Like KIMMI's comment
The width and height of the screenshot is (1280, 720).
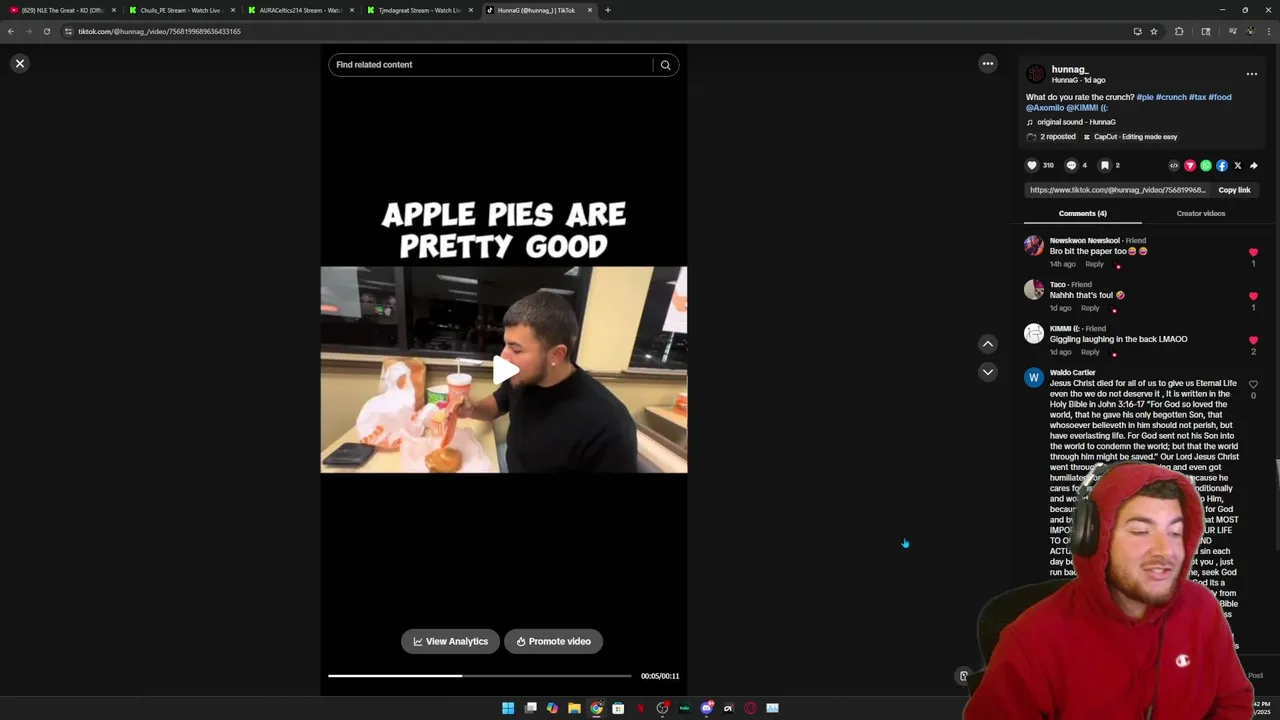coord(1253,341)
